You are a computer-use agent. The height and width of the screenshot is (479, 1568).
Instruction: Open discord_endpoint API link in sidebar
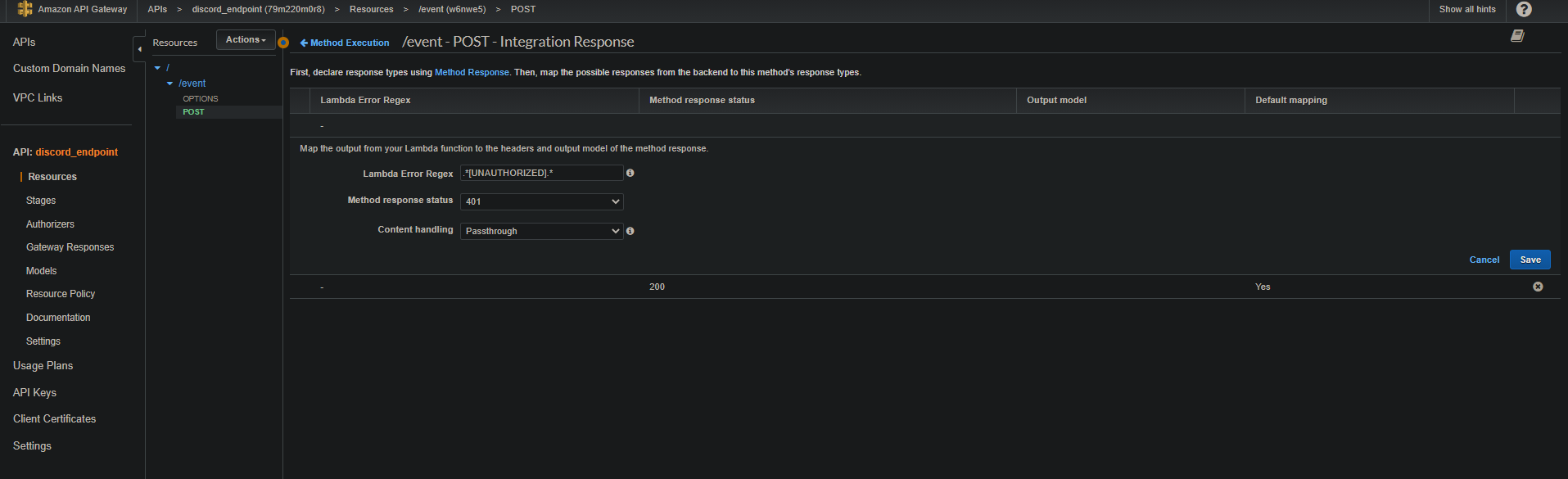coord(76,152)
